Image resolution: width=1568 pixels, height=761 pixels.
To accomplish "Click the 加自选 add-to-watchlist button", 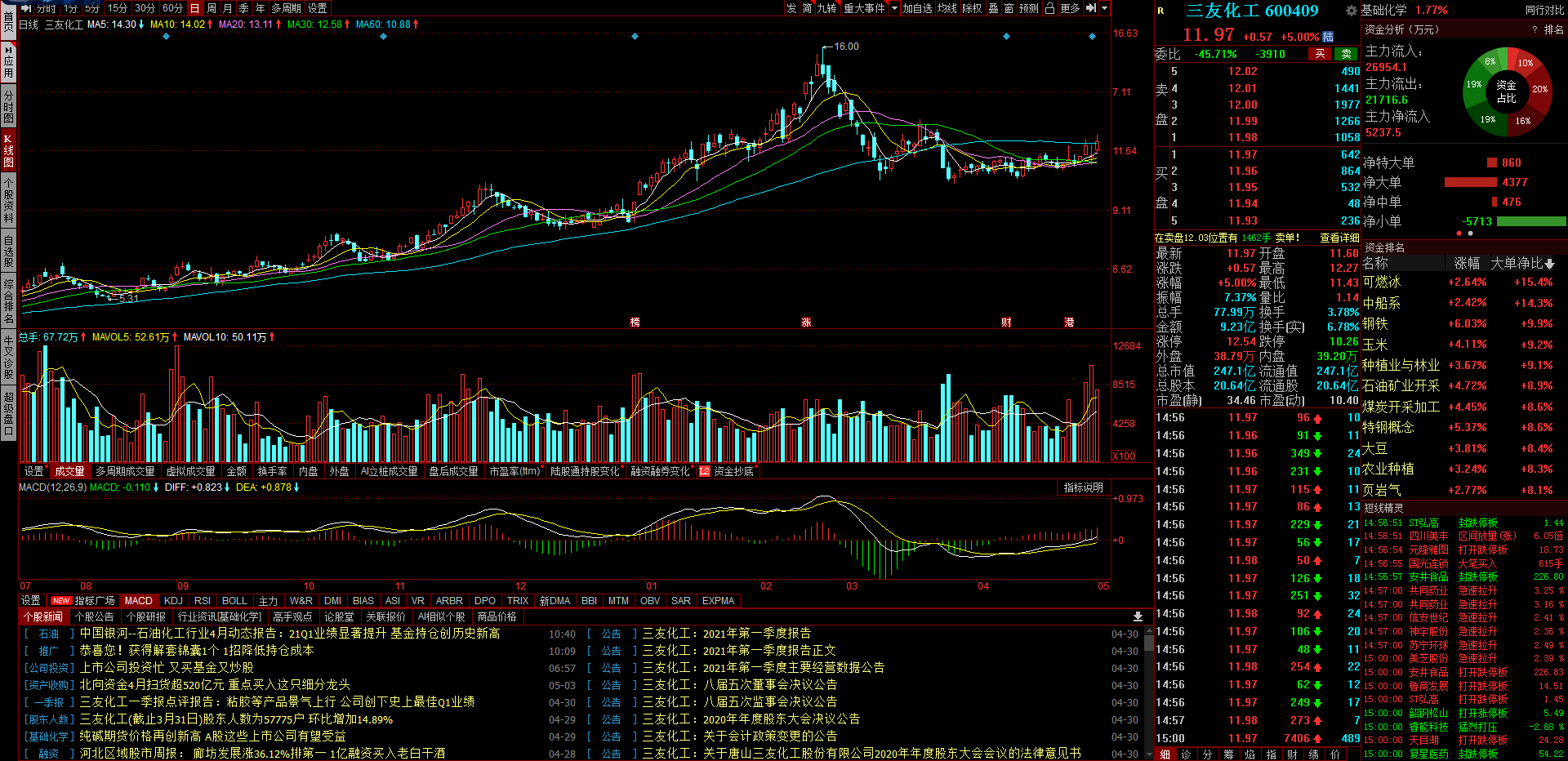I will [x=917, y=8].
